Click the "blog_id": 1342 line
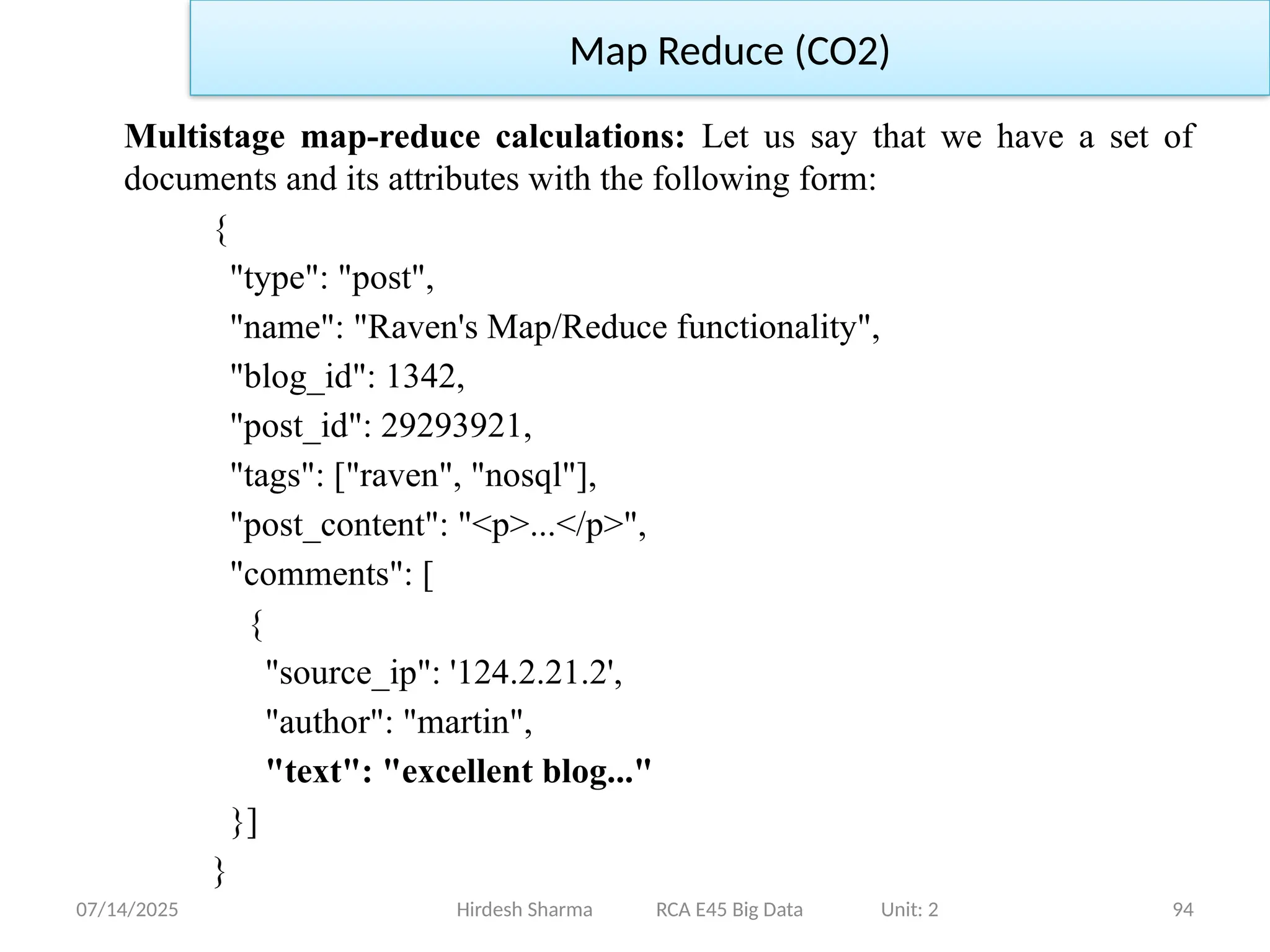 point(347,377)
